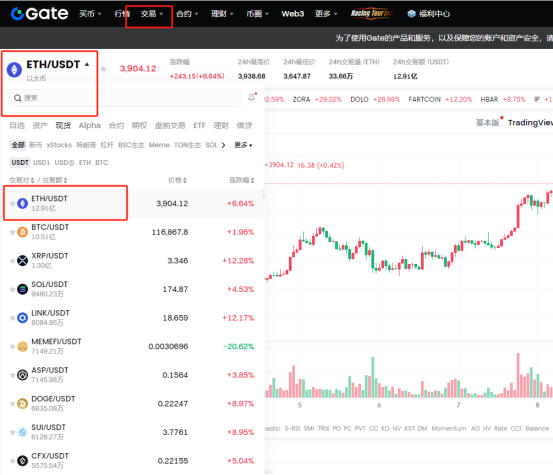This screenshot has height=475, width=553.
Task: Open the 理财 dropdown in the top navigation bar
Action: [x=223, y=14]
